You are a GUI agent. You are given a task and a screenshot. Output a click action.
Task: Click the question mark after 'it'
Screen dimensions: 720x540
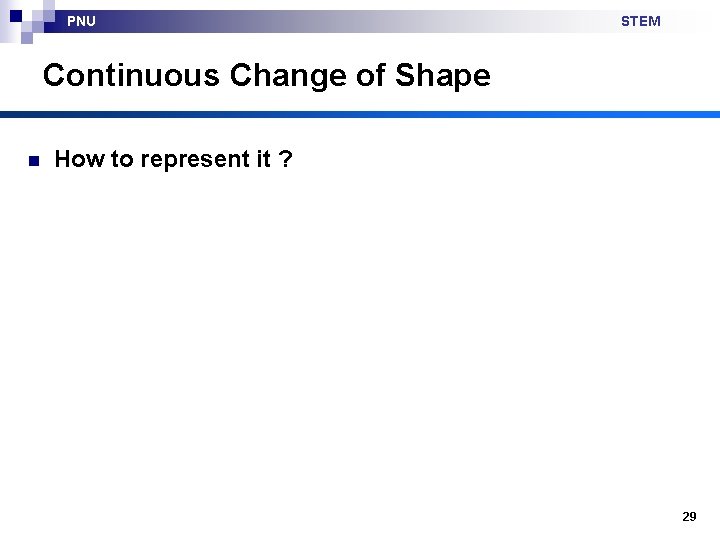pos(286,159)
